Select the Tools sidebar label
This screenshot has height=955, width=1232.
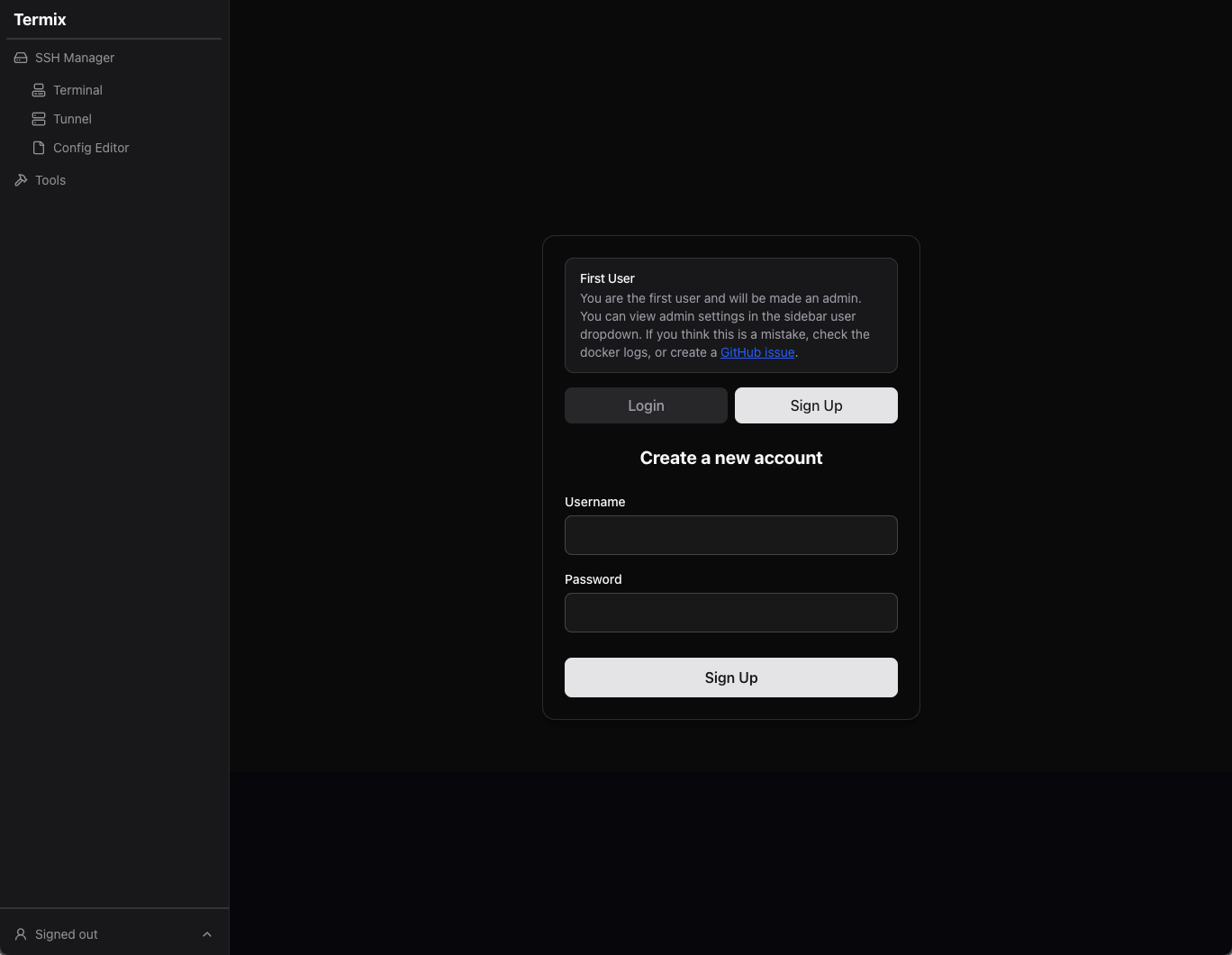coord(50,180)
